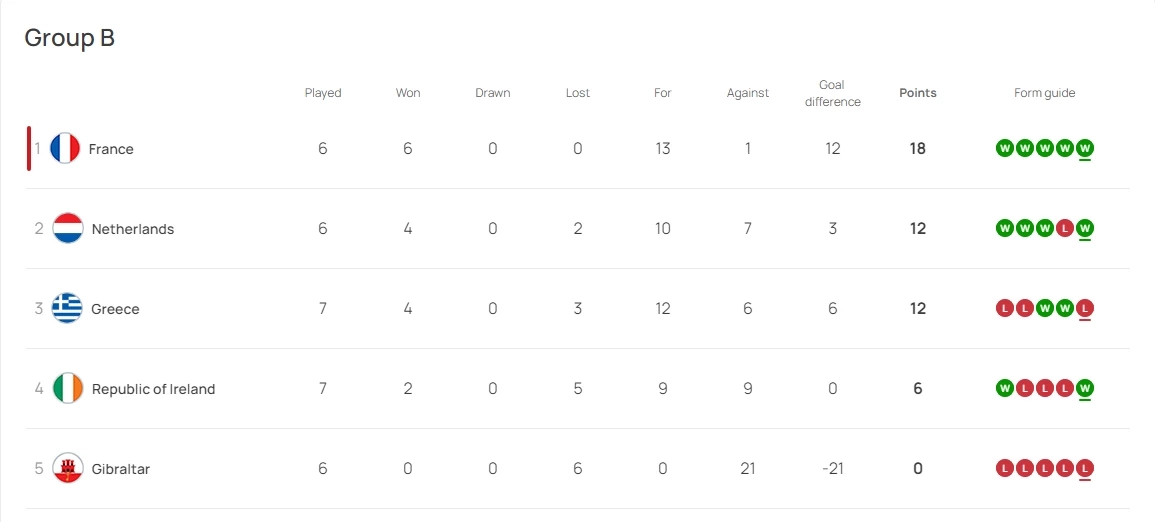Open the Netherlands team link
1155x522 pixels.
point(133,229)
